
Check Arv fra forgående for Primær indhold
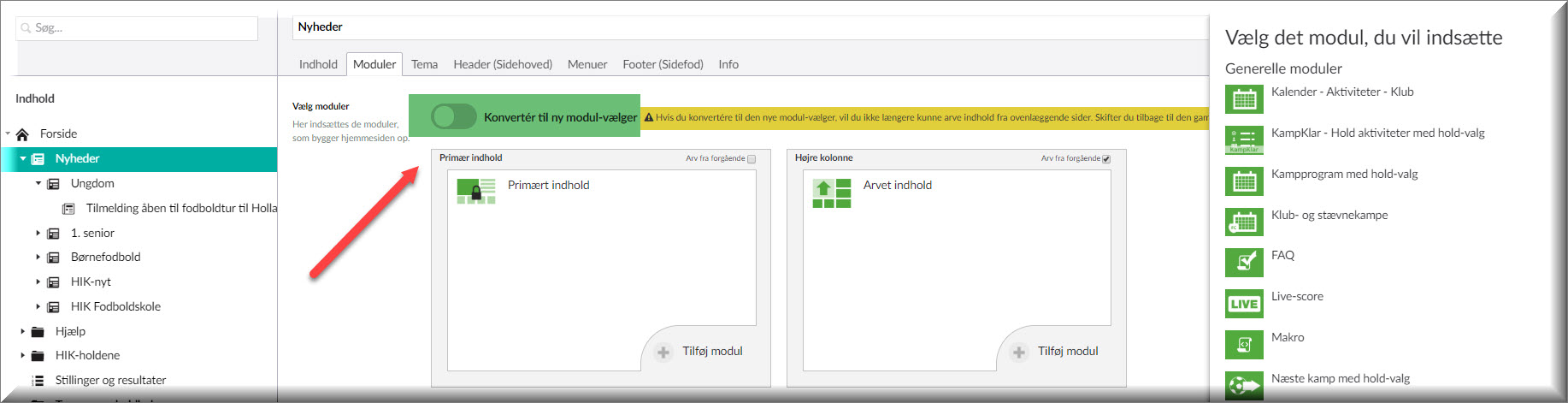click(x=752, y=159)
